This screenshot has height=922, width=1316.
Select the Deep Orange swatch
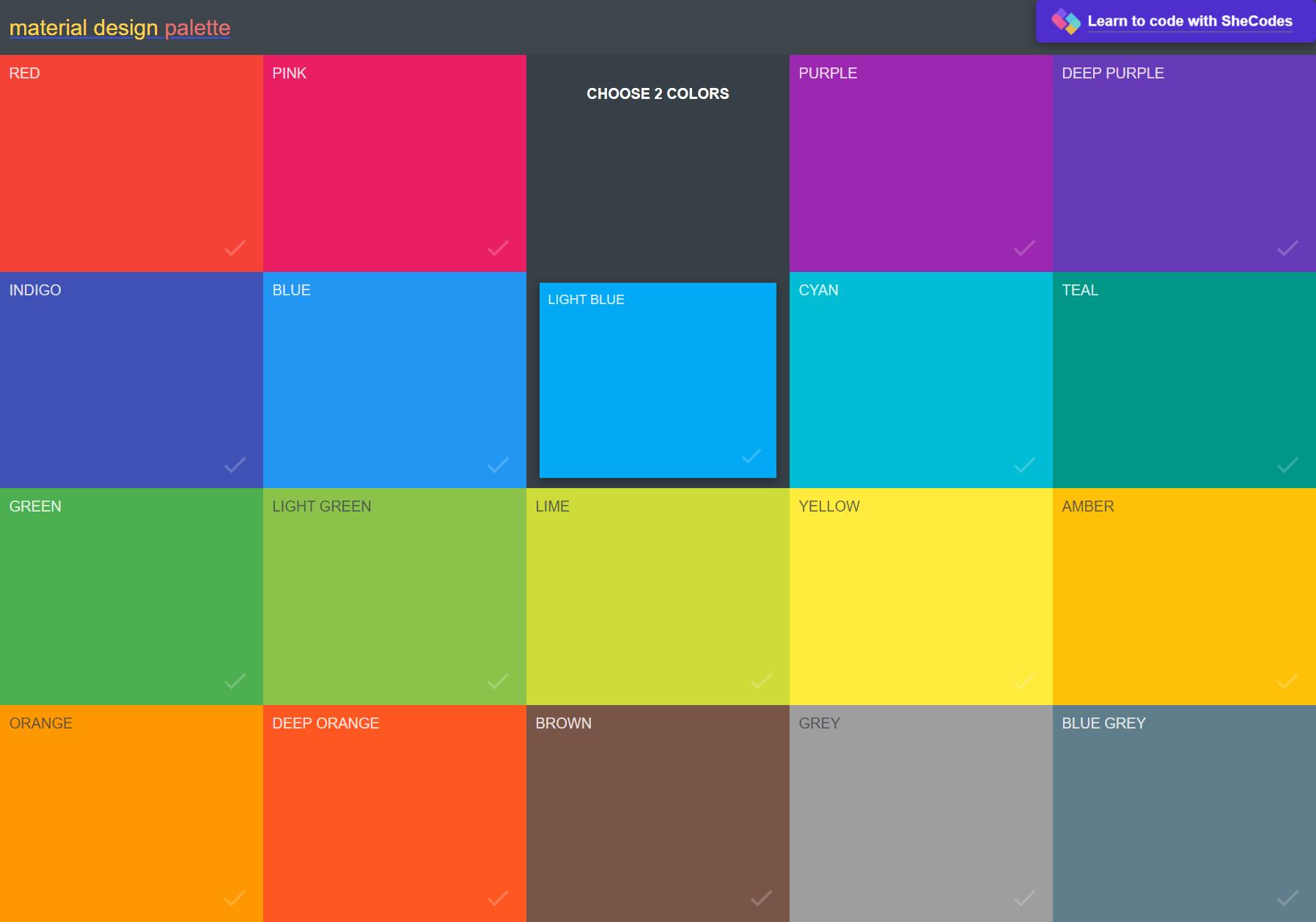(394, 814)
